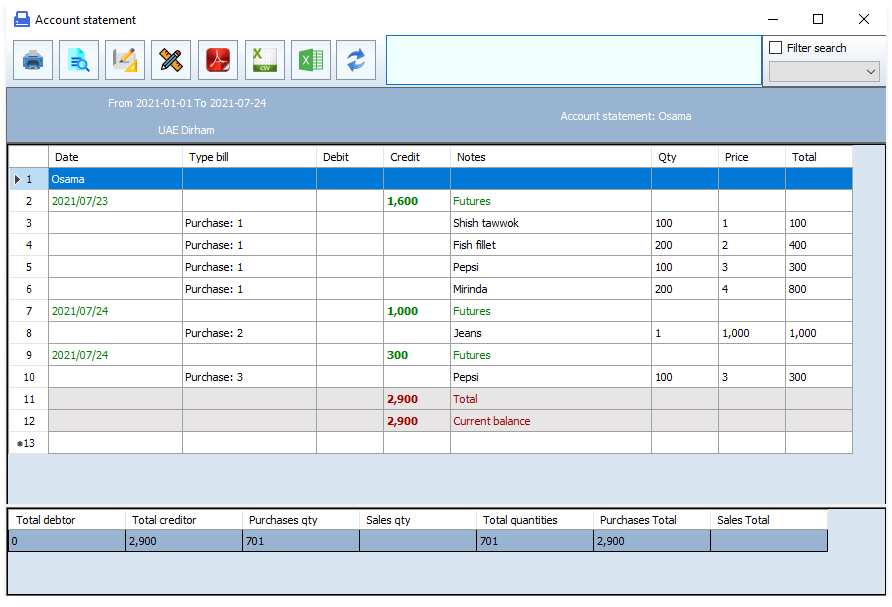Image resolution: width=892 pixels, height=607 pixels.
Task: Select row 1 header with the arrow indicator
Action: 28,179
